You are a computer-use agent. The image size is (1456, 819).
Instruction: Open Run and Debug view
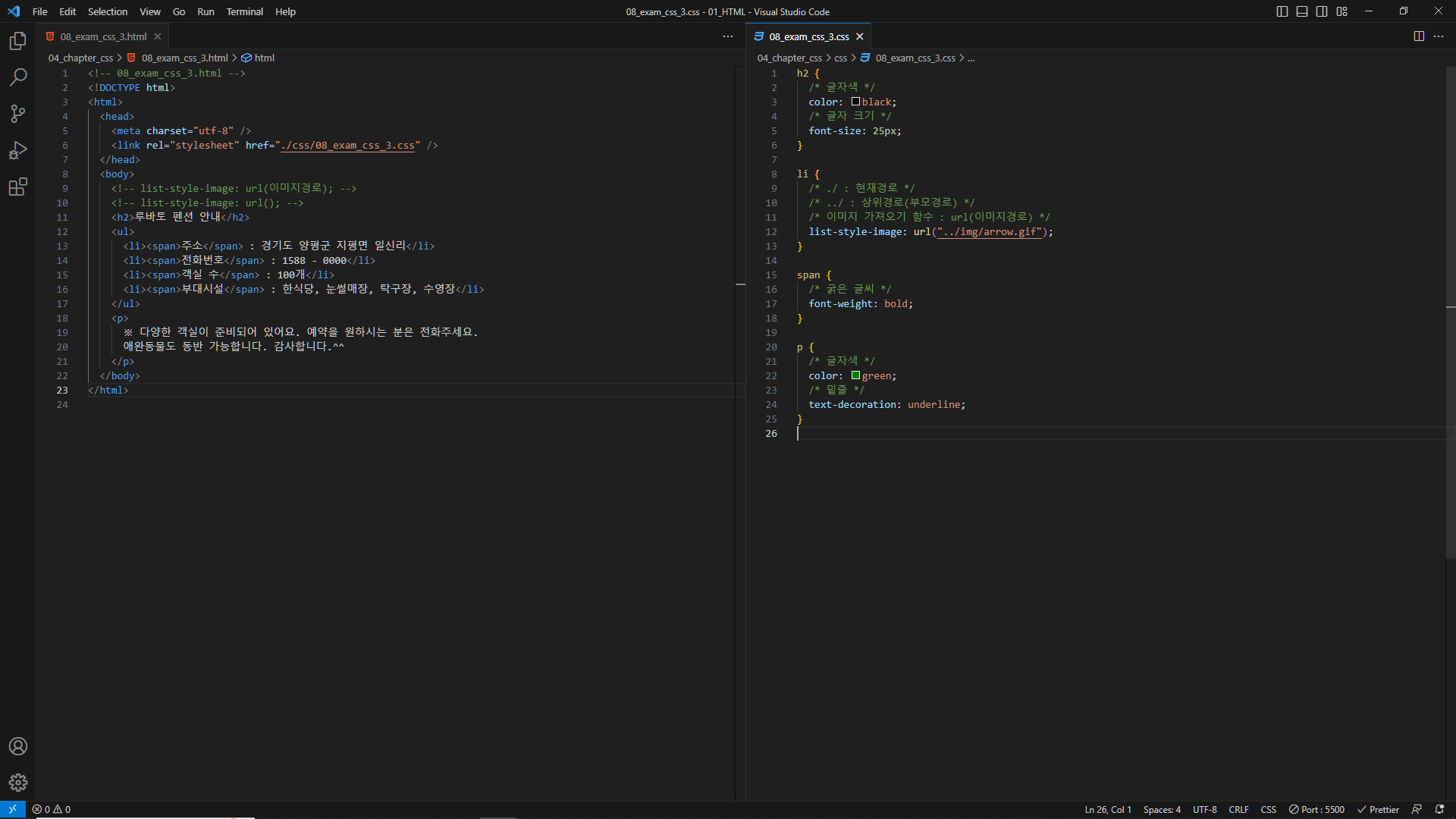[18, 150]
